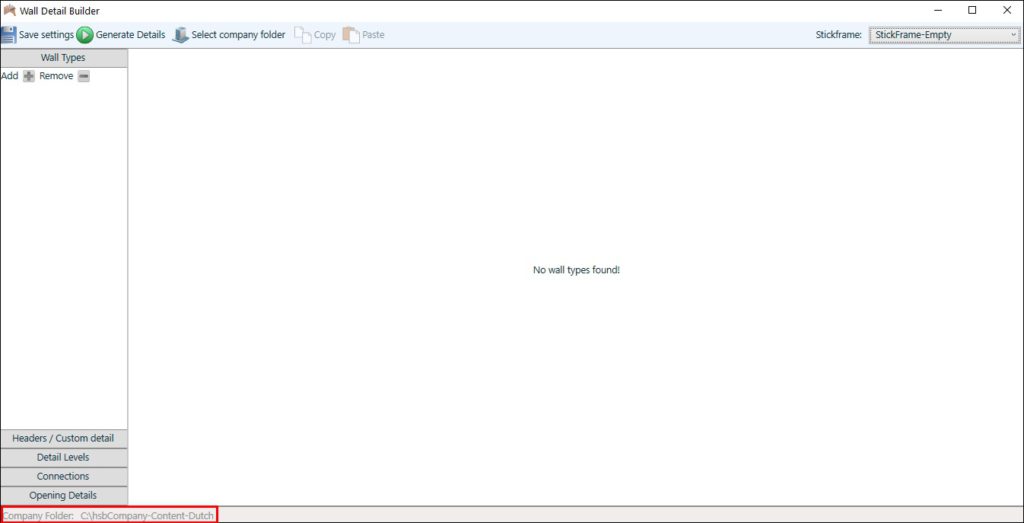Click the Paste label in toolbar
The image size is (1024, 523).
[373, 35]
